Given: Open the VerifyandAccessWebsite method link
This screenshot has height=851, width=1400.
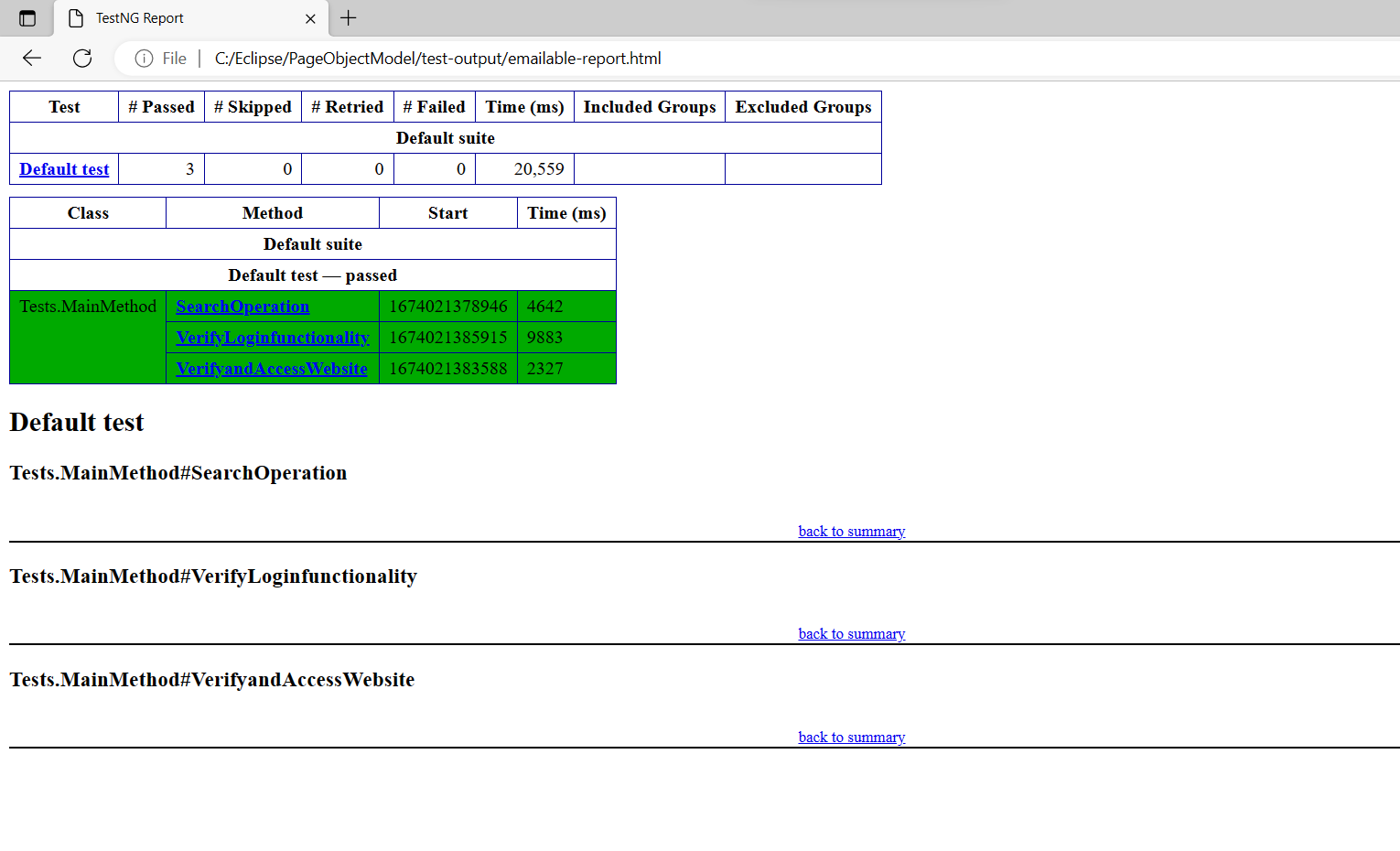Looking at the screenshot, I should click(x=272, y=369).
